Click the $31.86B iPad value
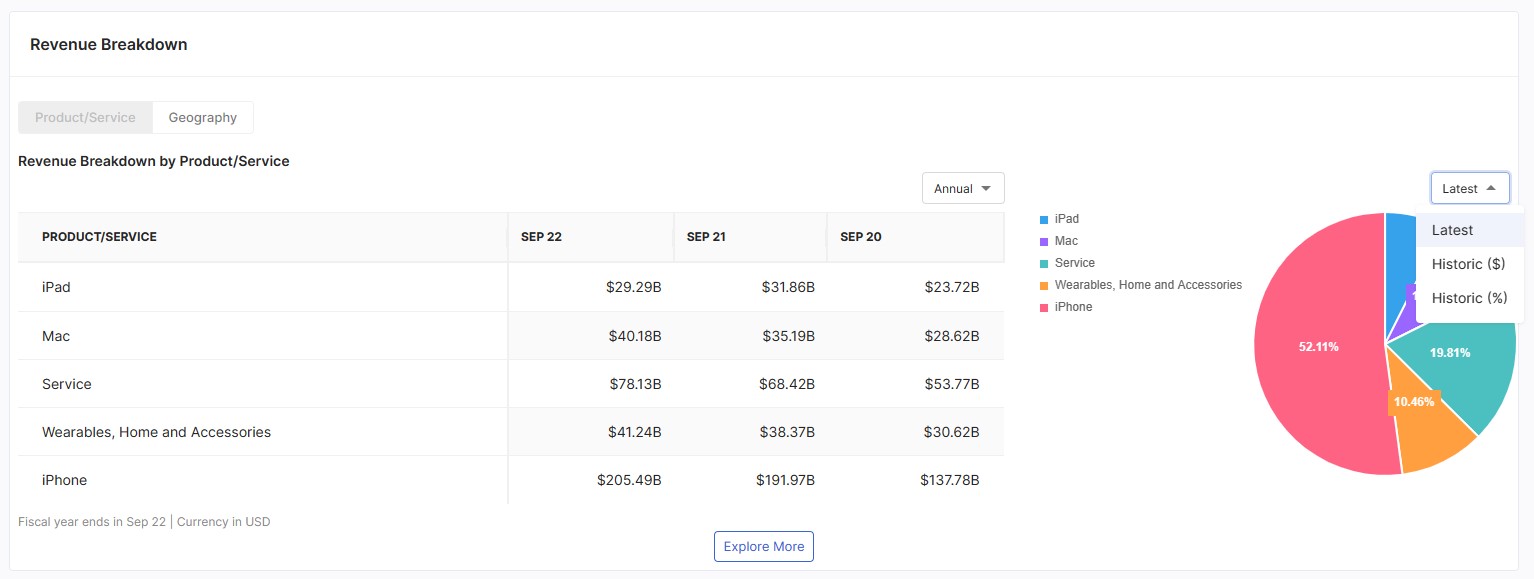The height and width of the screenshot is (579, 1534). tap(787, 287)
